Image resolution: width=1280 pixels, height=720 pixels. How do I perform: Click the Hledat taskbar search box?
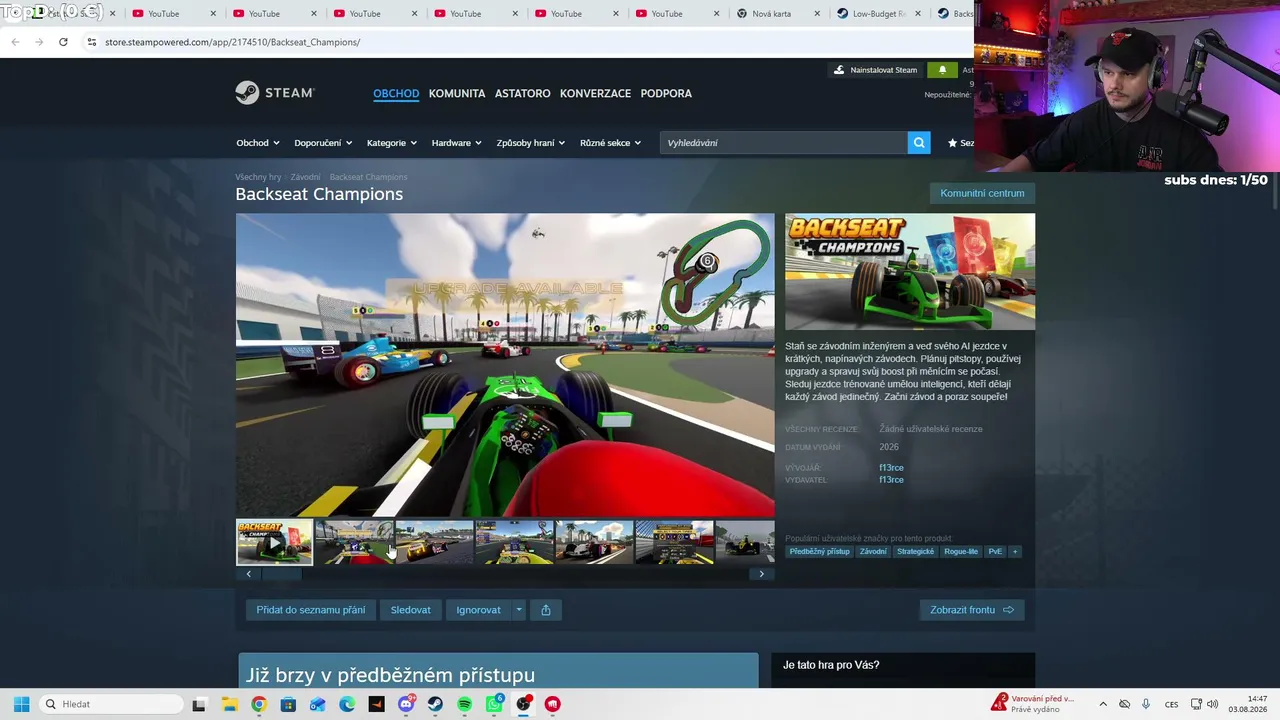pos(112,704)
